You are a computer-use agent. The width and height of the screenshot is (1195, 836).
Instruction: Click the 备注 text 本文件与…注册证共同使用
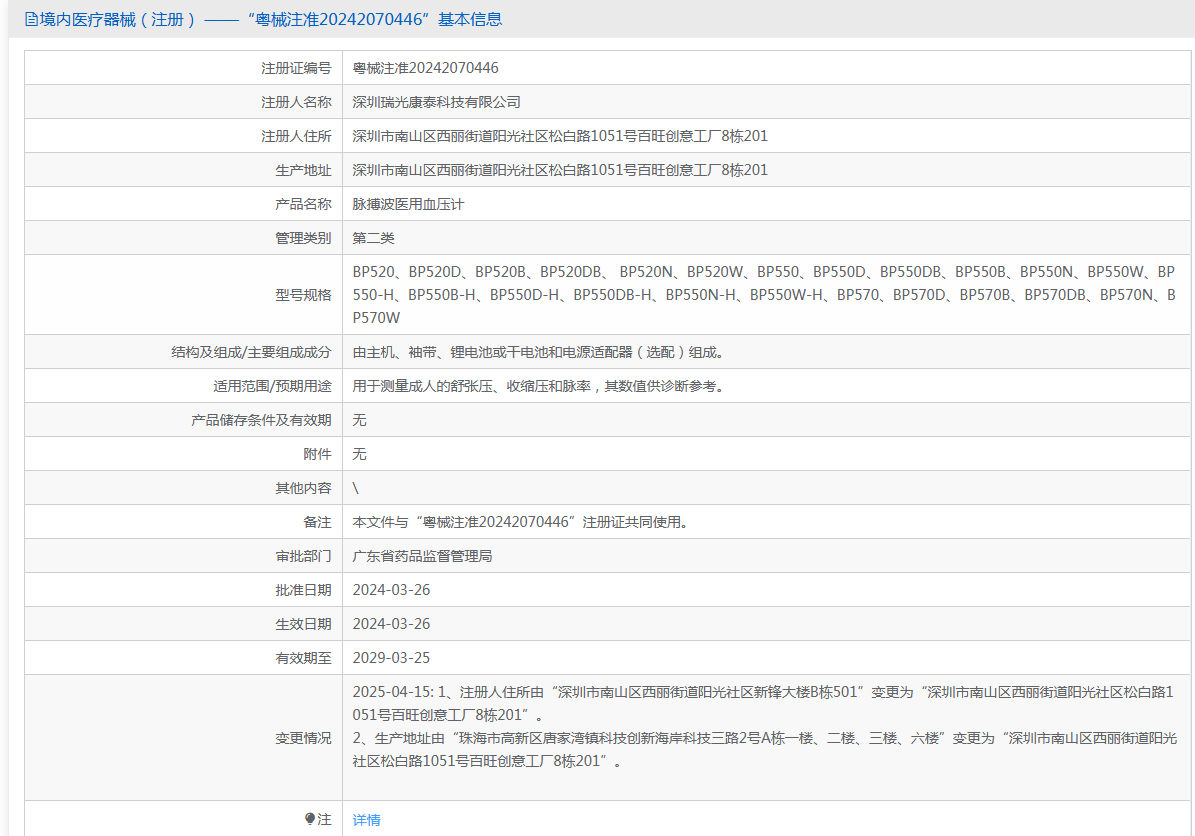(x=520, y=522)
